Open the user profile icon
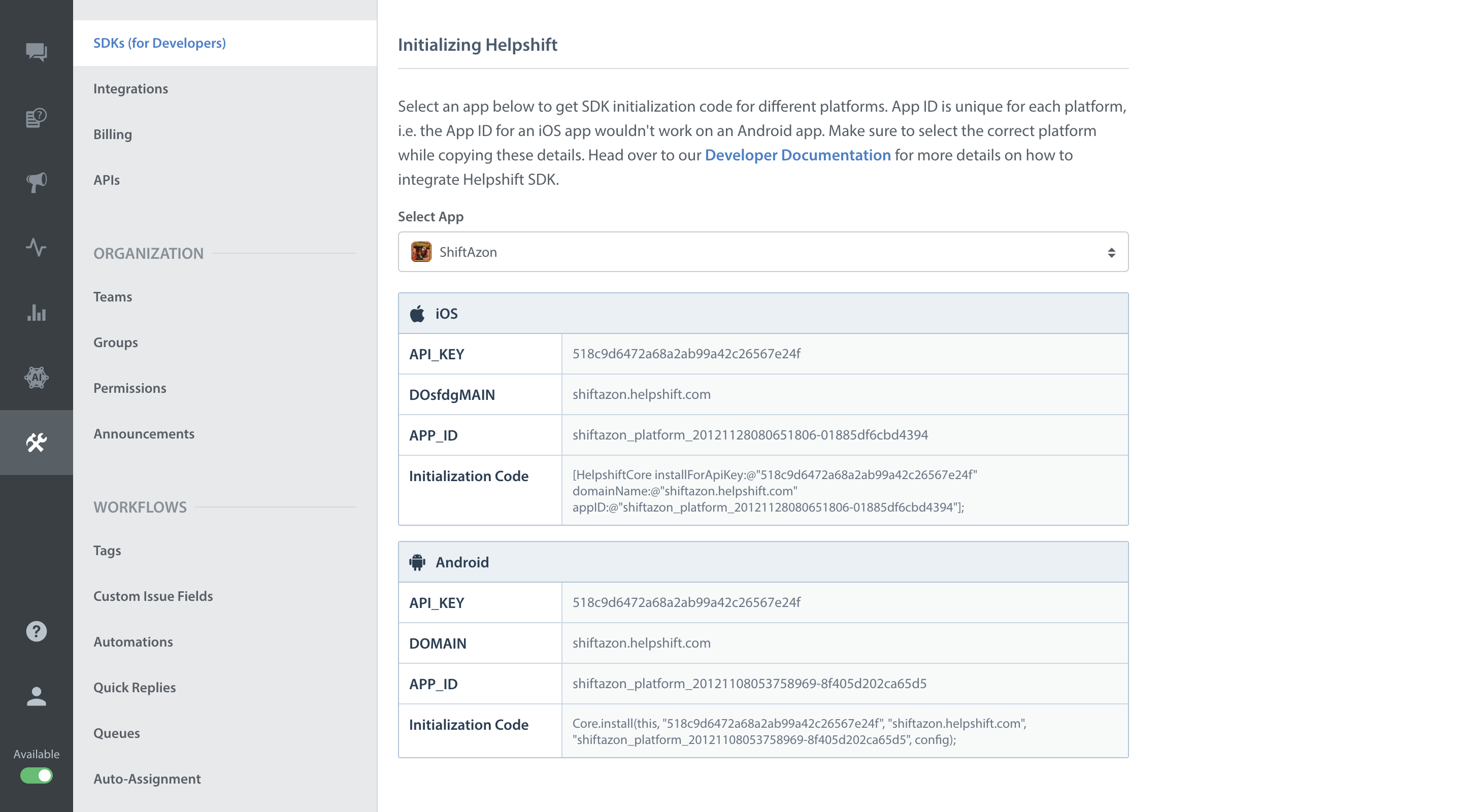 tap(37, 696)
